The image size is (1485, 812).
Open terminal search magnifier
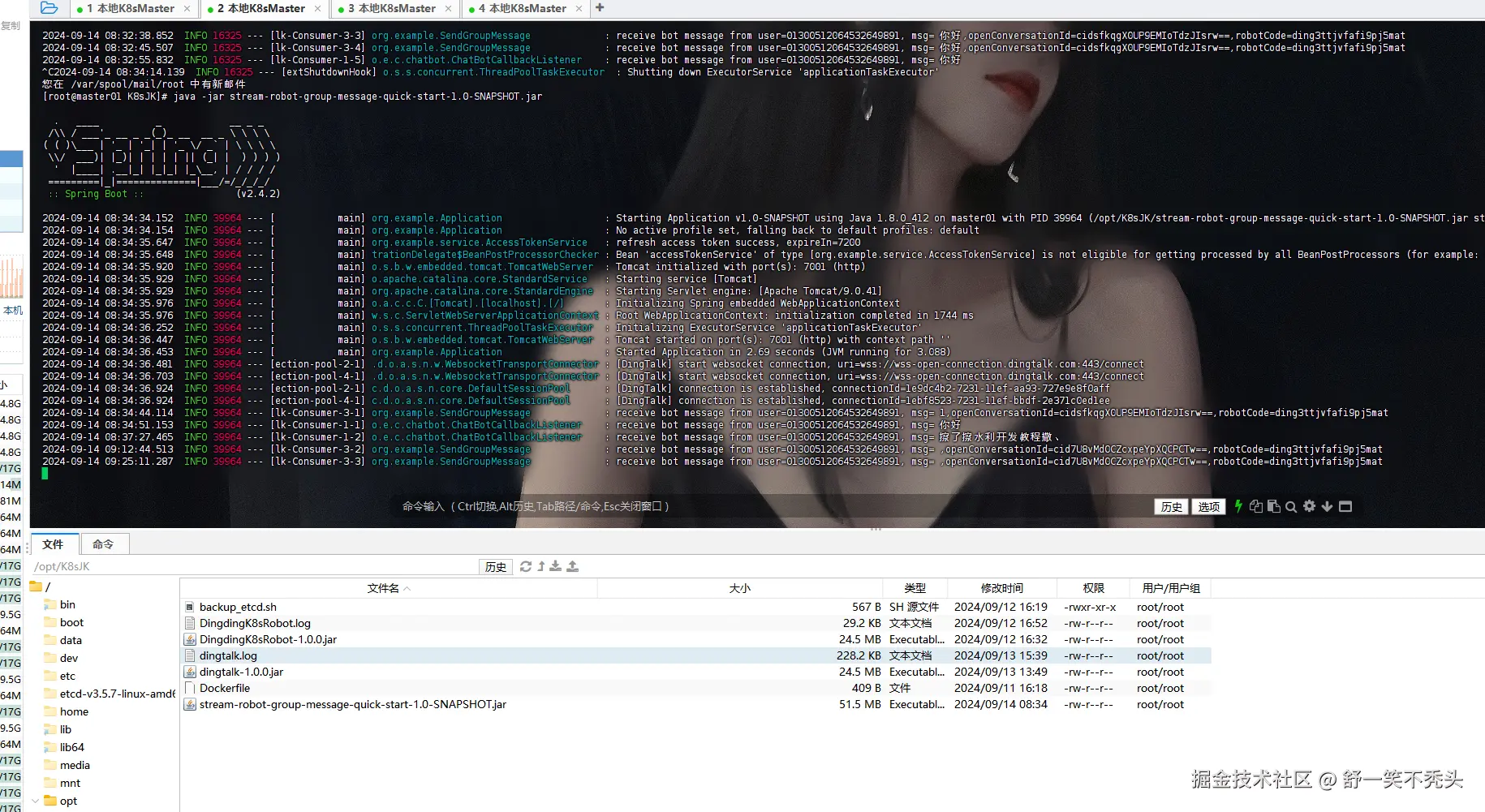coord(1291,506)
